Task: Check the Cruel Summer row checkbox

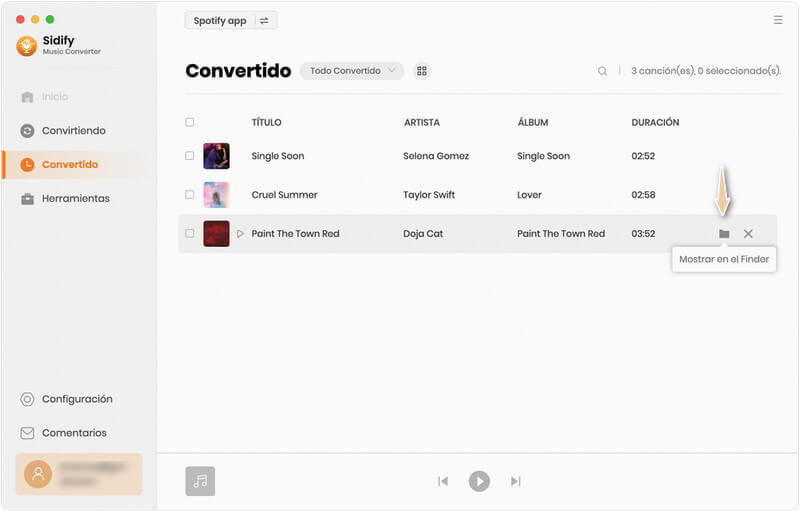Action: point(190,194)
